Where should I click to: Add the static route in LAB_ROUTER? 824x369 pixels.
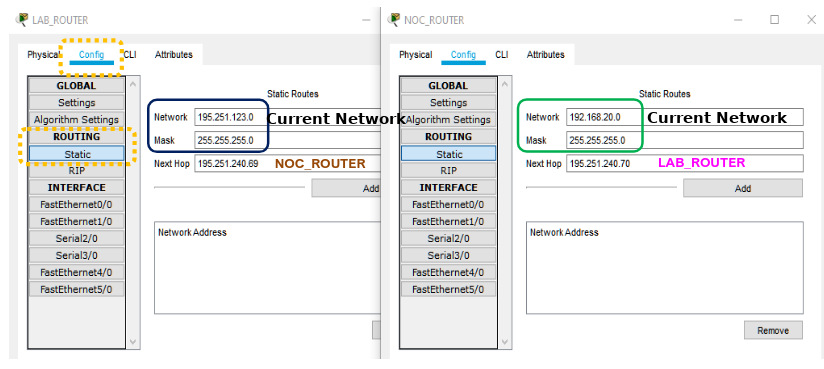click(x=346, y=188)
